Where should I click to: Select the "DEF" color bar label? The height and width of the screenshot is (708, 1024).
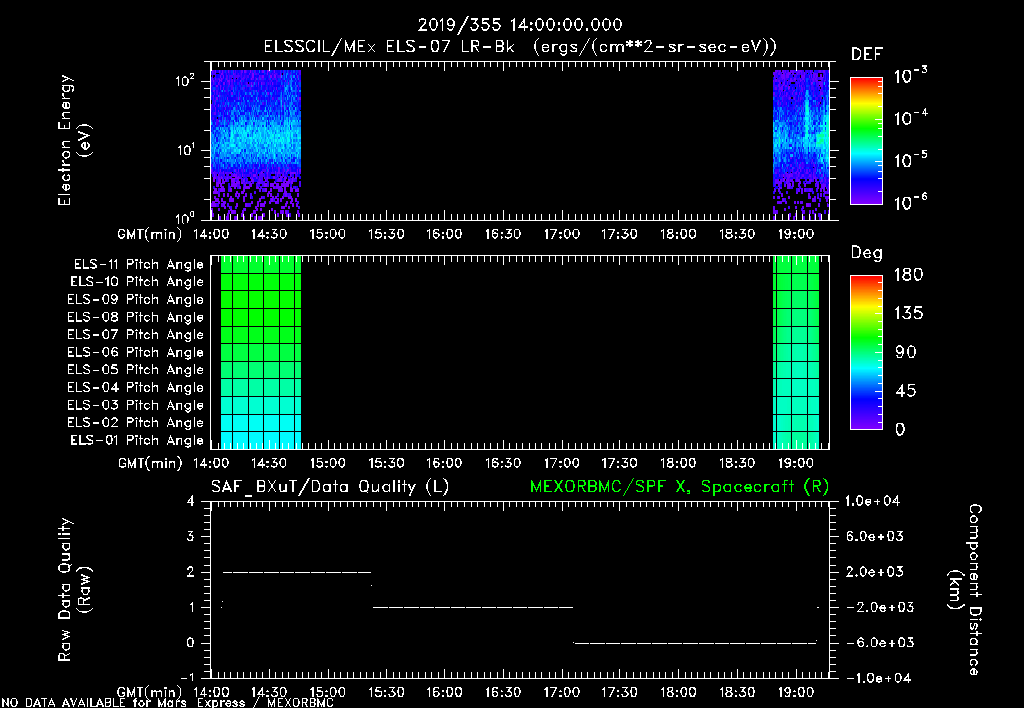[867, 54]
